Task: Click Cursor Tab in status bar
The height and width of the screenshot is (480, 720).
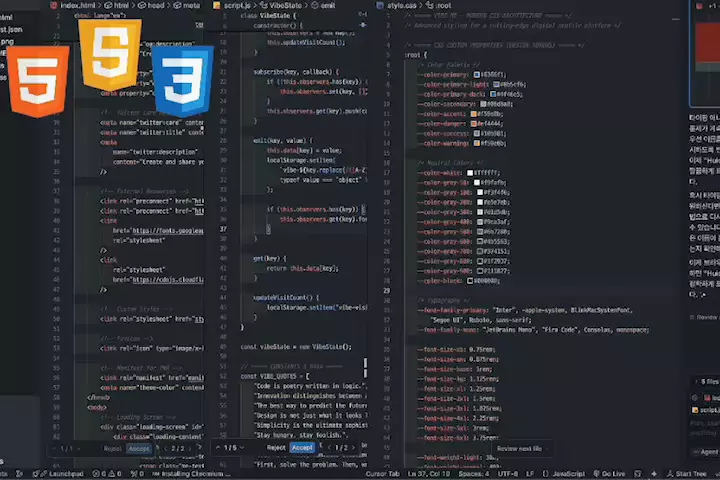Action: (x=382, y=474)
